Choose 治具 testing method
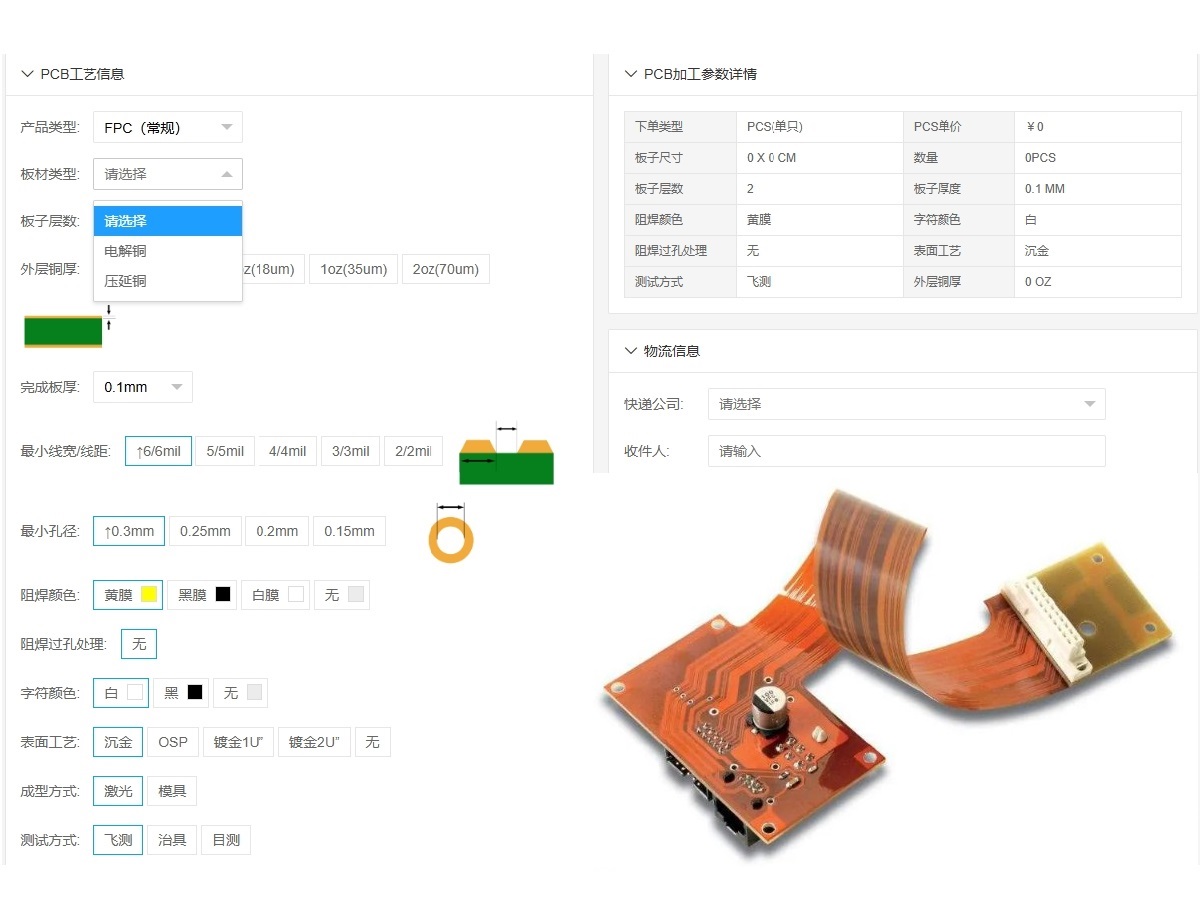The height and width of the screenshot is (900, 1200). tap(172, 840)
